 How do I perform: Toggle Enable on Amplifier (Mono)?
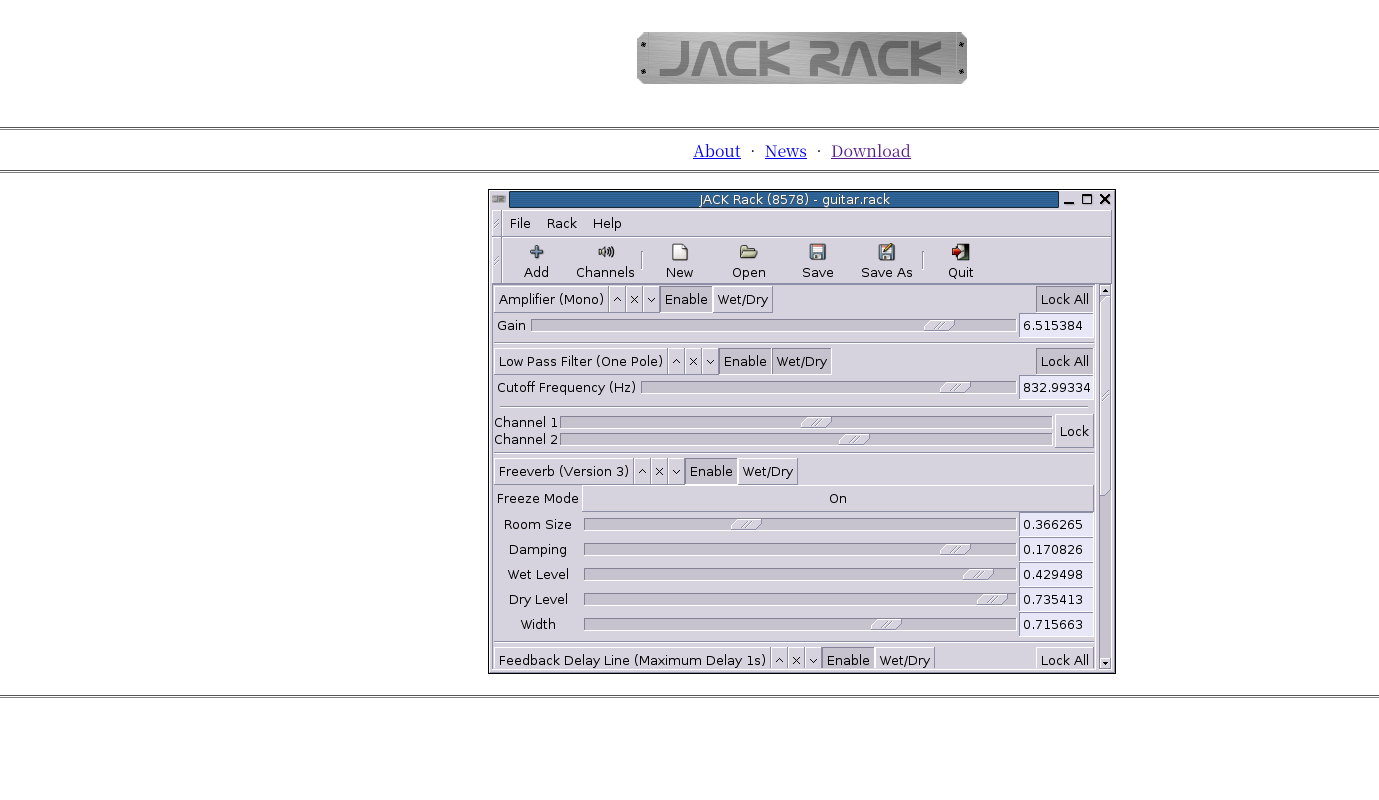point(686,299)
